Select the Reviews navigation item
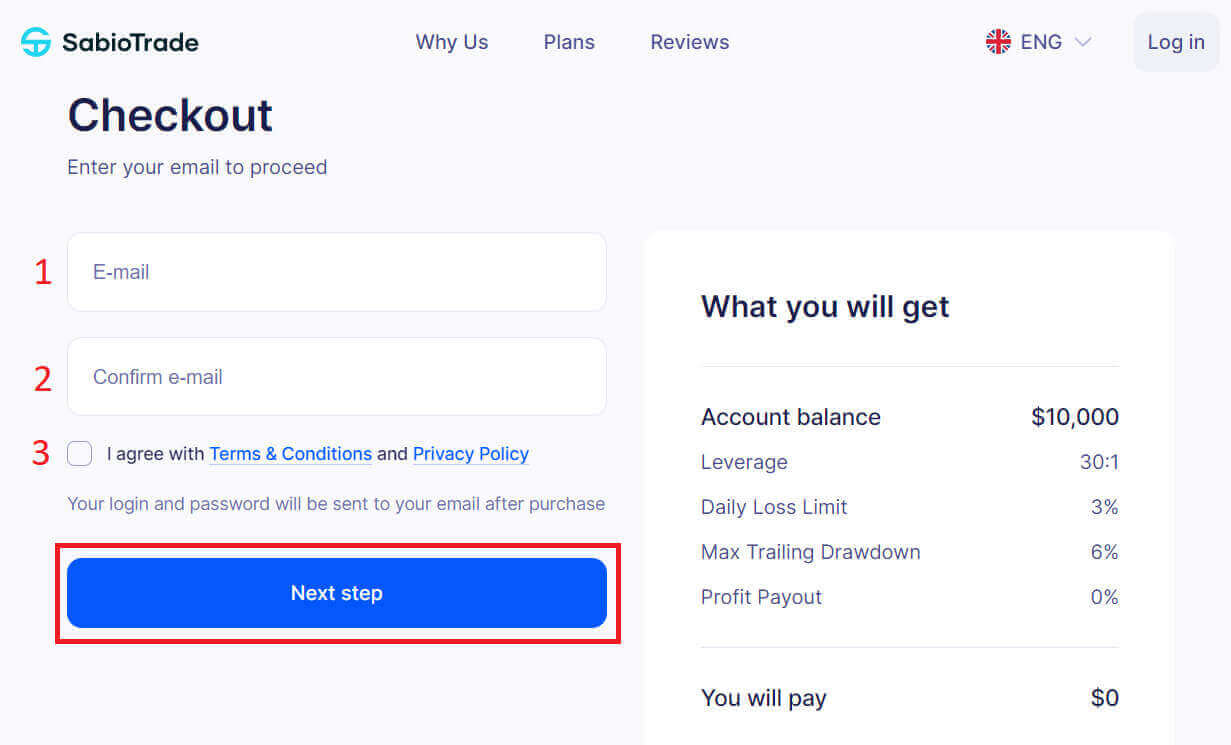This screenshot has height=745, width=1231. click(689, 42)
